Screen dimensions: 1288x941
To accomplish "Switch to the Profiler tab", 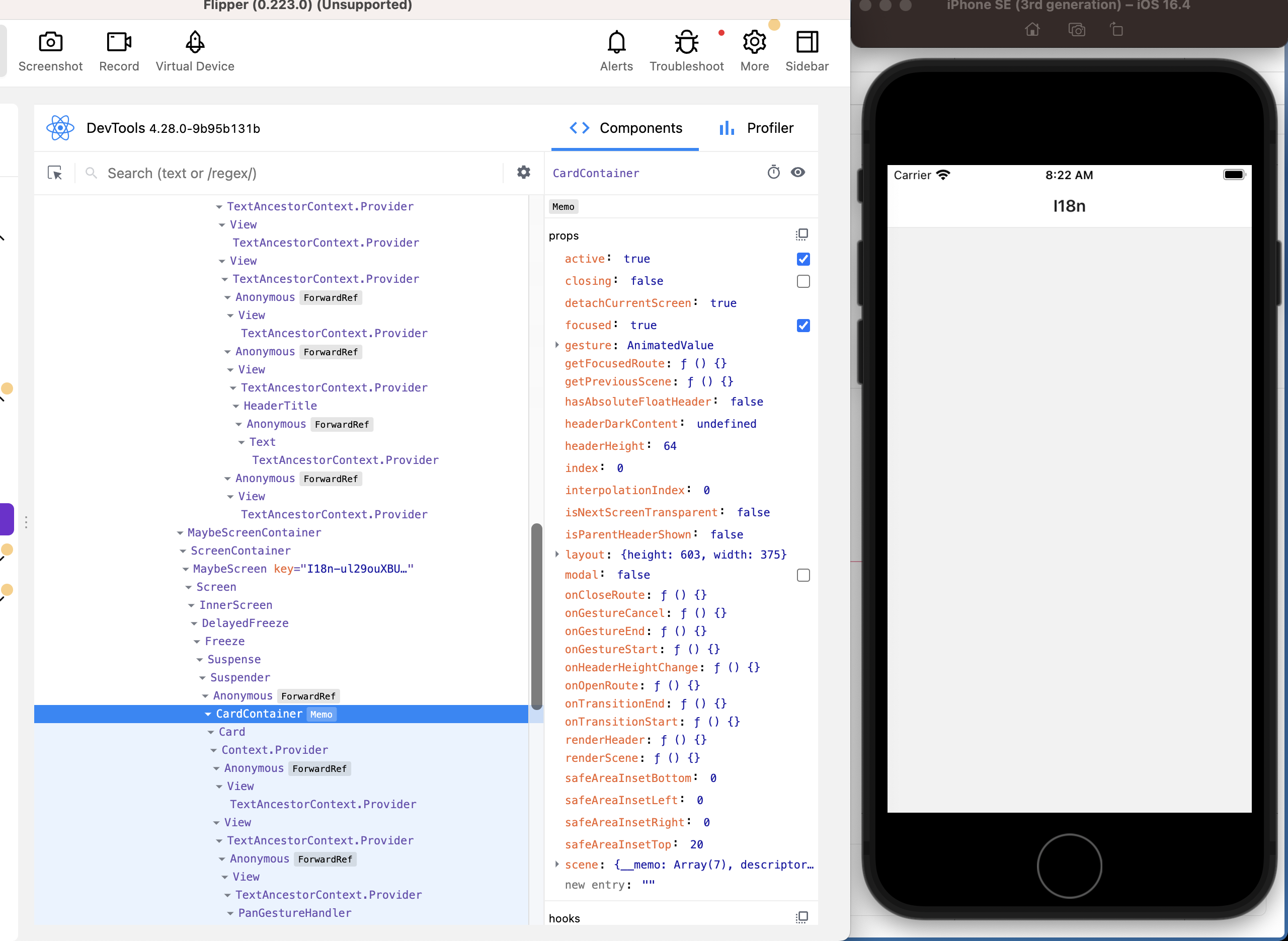I will (756, 128).
